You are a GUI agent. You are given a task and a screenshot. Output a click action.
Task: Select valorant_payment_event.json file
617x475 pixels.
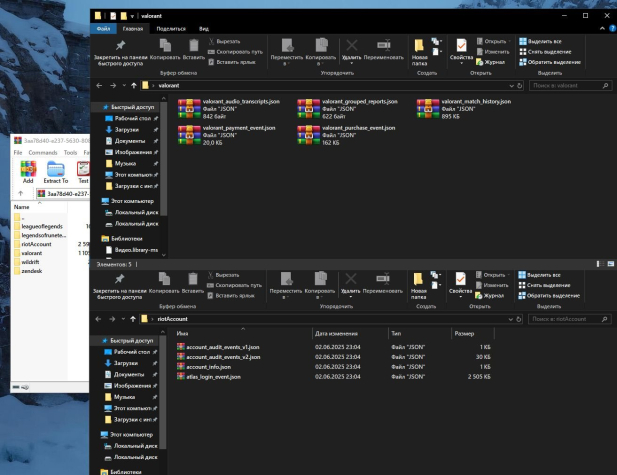227,135
